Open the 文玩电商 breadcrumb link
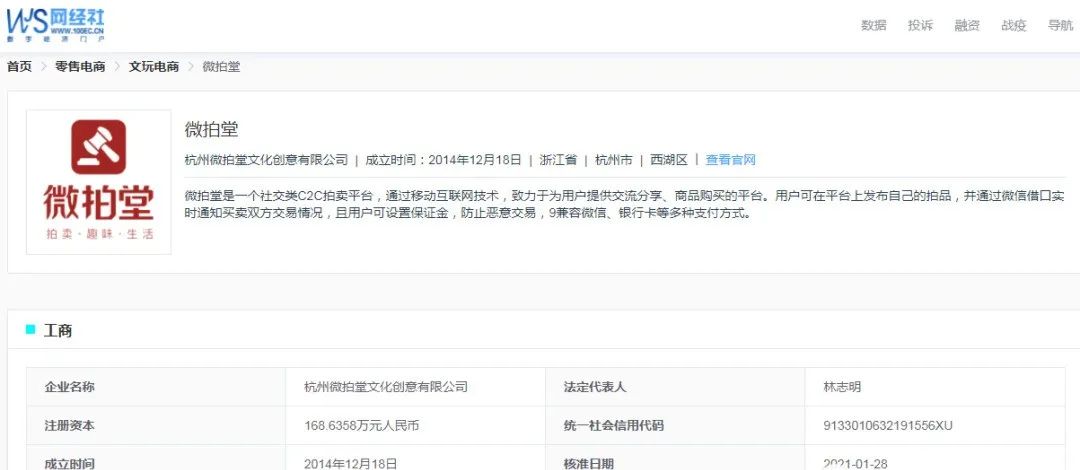The height and width of the screenshot is (470, 1080). 154,67
